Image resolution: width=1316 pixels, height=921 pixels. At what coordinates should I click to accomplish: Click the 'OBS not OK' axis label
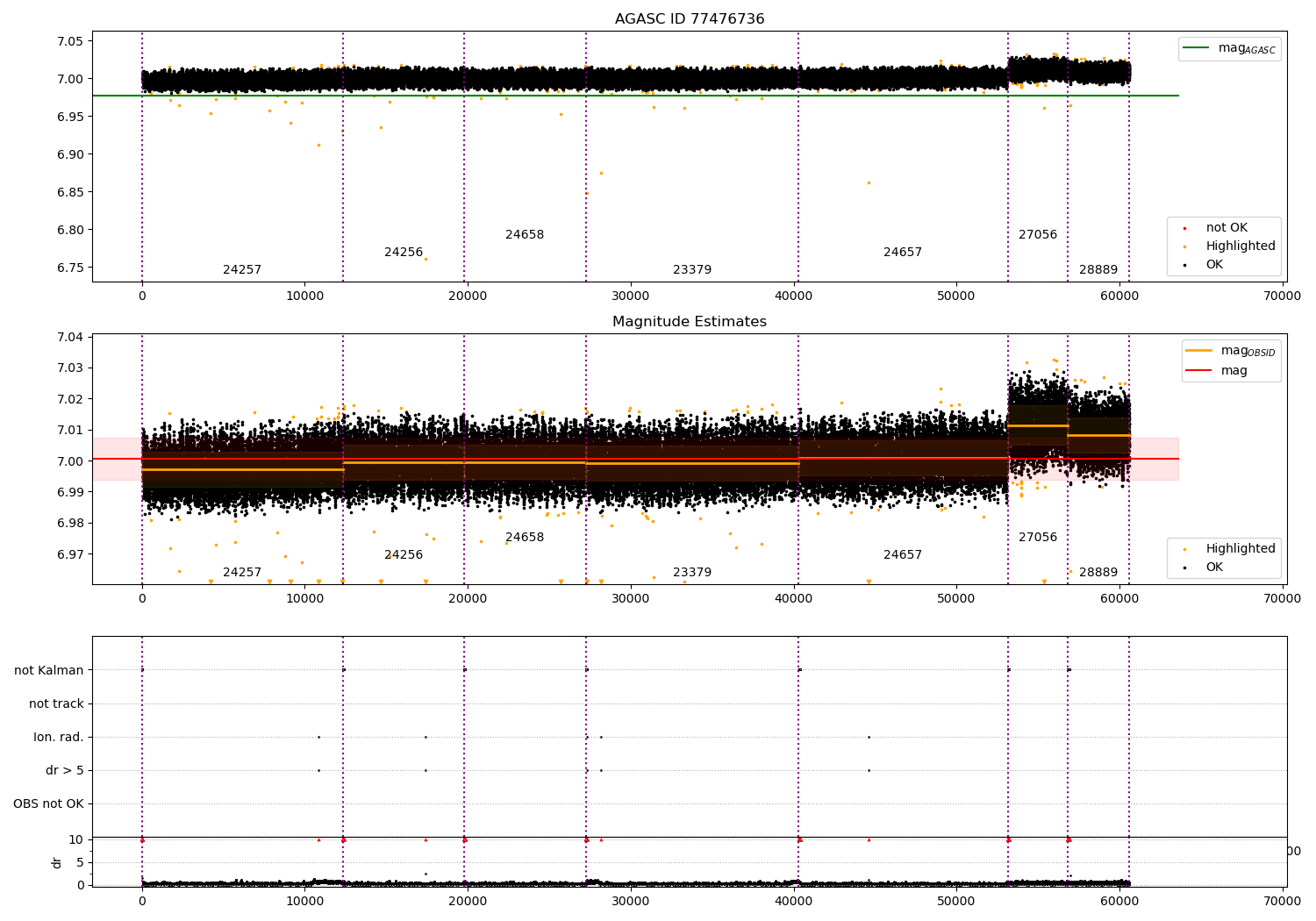[49, 803]
